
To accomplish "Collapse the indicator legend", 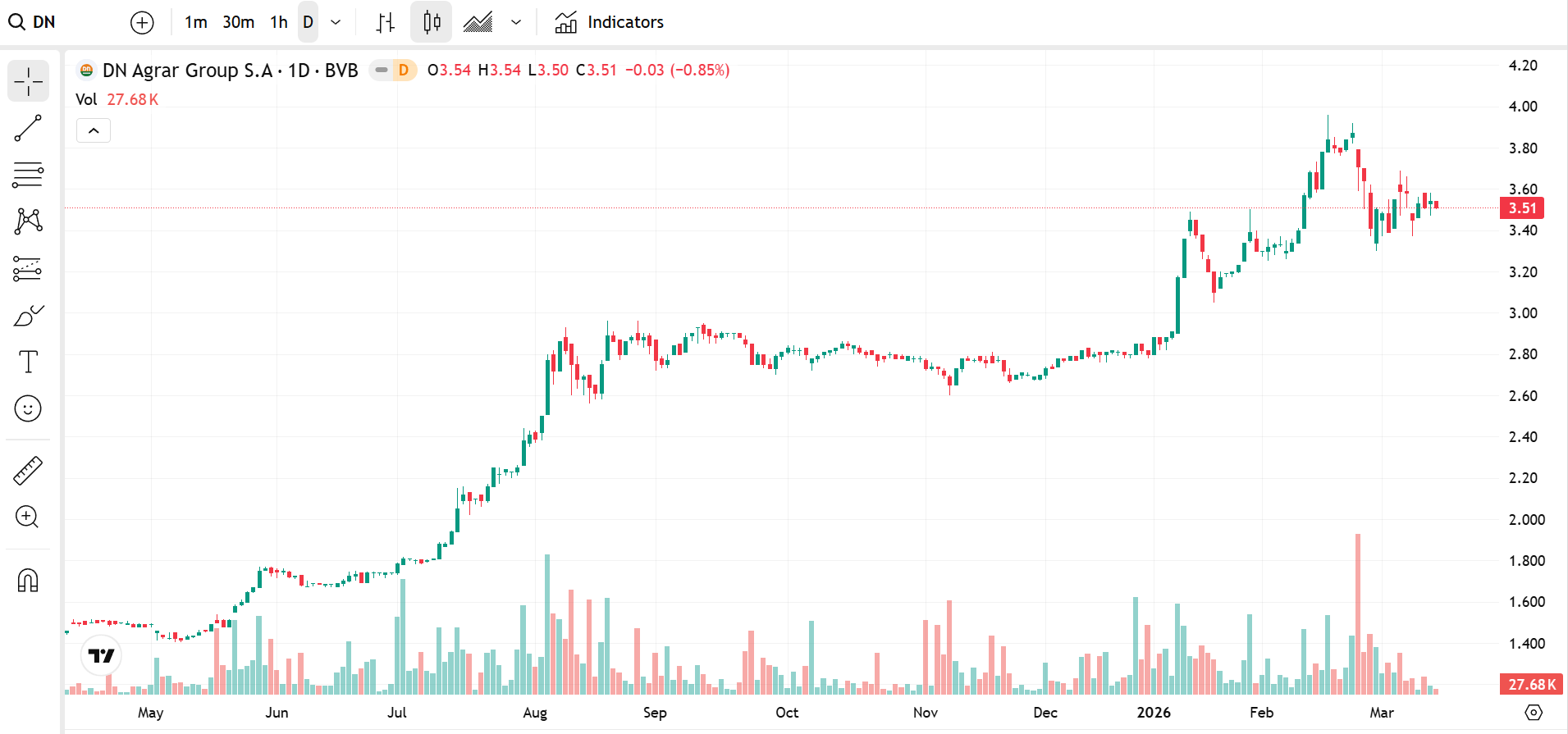I will tap(94, 130).
